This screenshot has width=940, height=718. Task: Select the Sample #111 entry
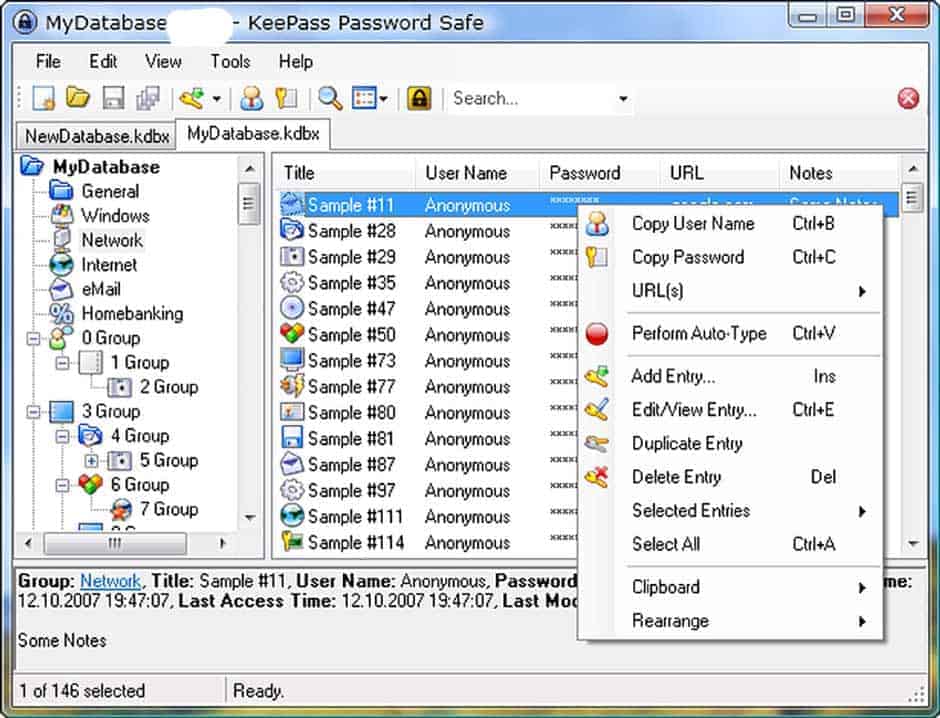[355, 517]
